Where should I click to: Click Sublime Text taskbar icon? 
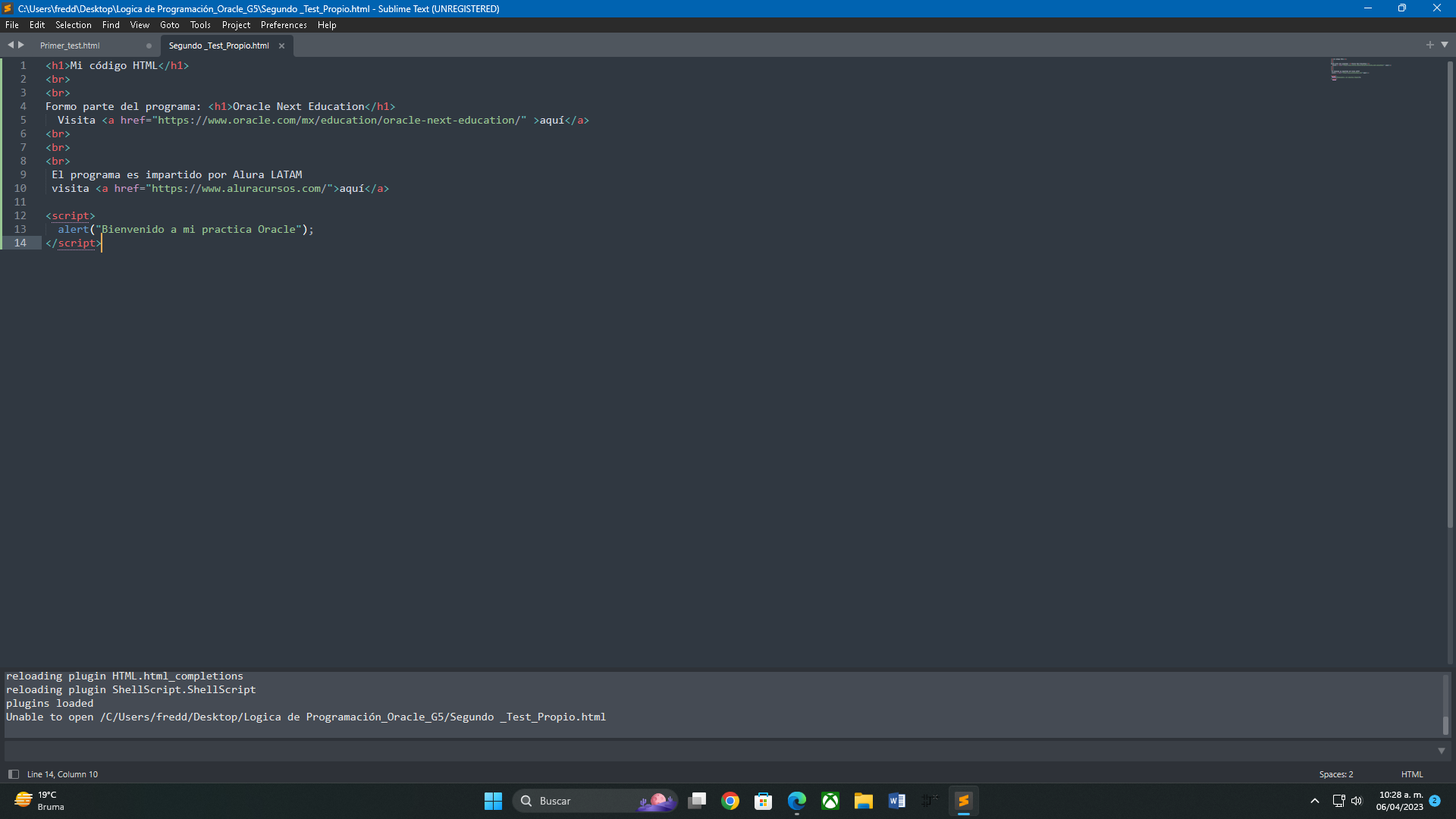964,801
